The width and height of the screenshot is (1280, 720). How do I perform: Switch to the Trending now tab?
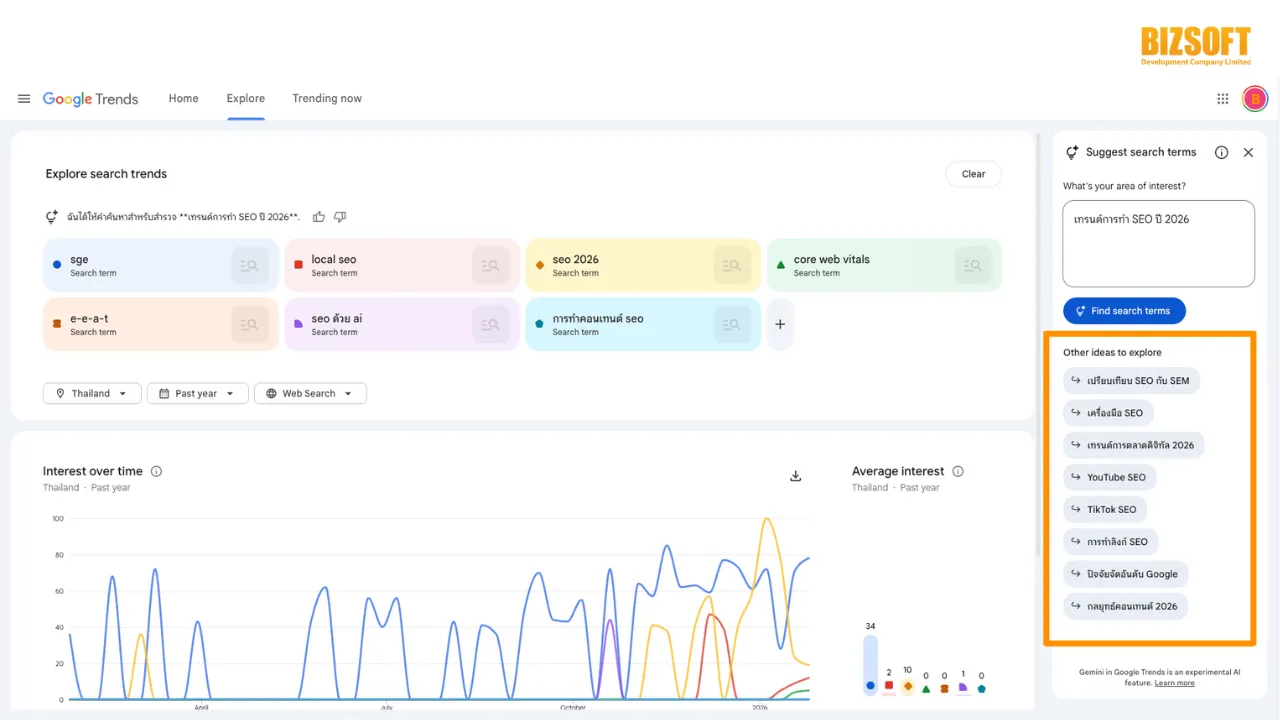coord(326,98)
